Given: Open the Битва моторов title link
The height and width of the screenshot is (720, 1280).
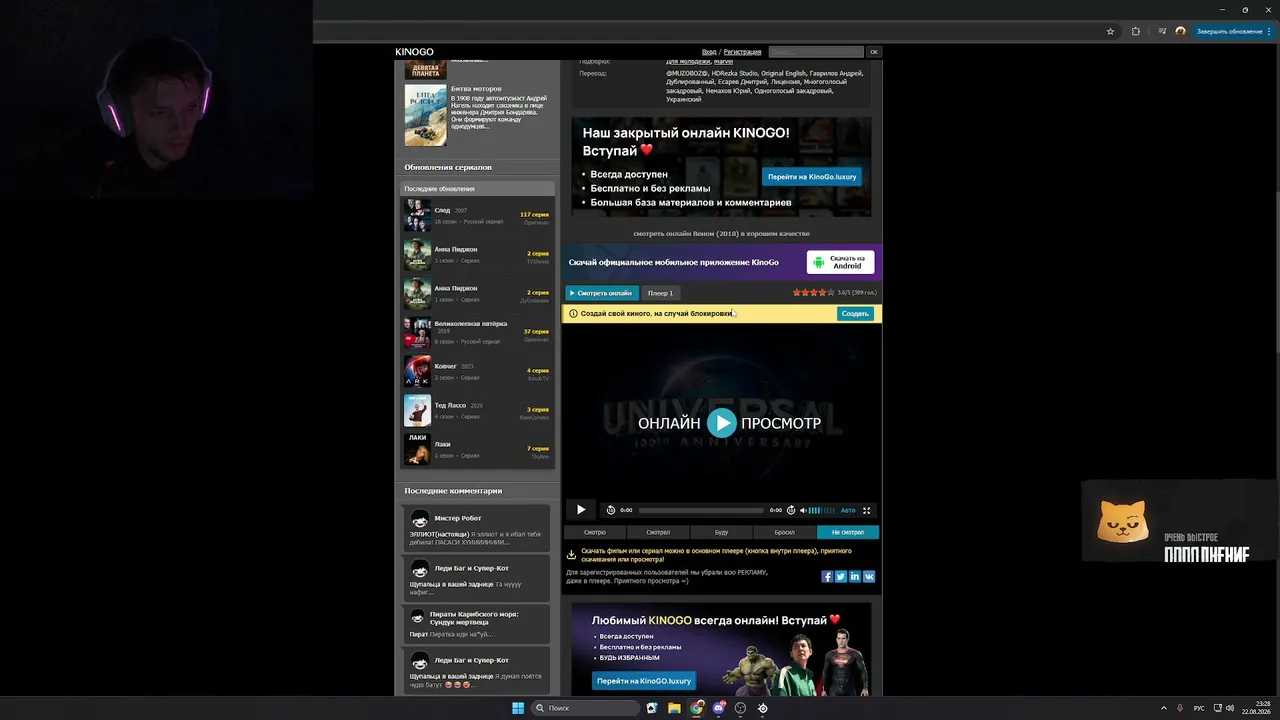Looking at the screenshot, I should point(476,89).
